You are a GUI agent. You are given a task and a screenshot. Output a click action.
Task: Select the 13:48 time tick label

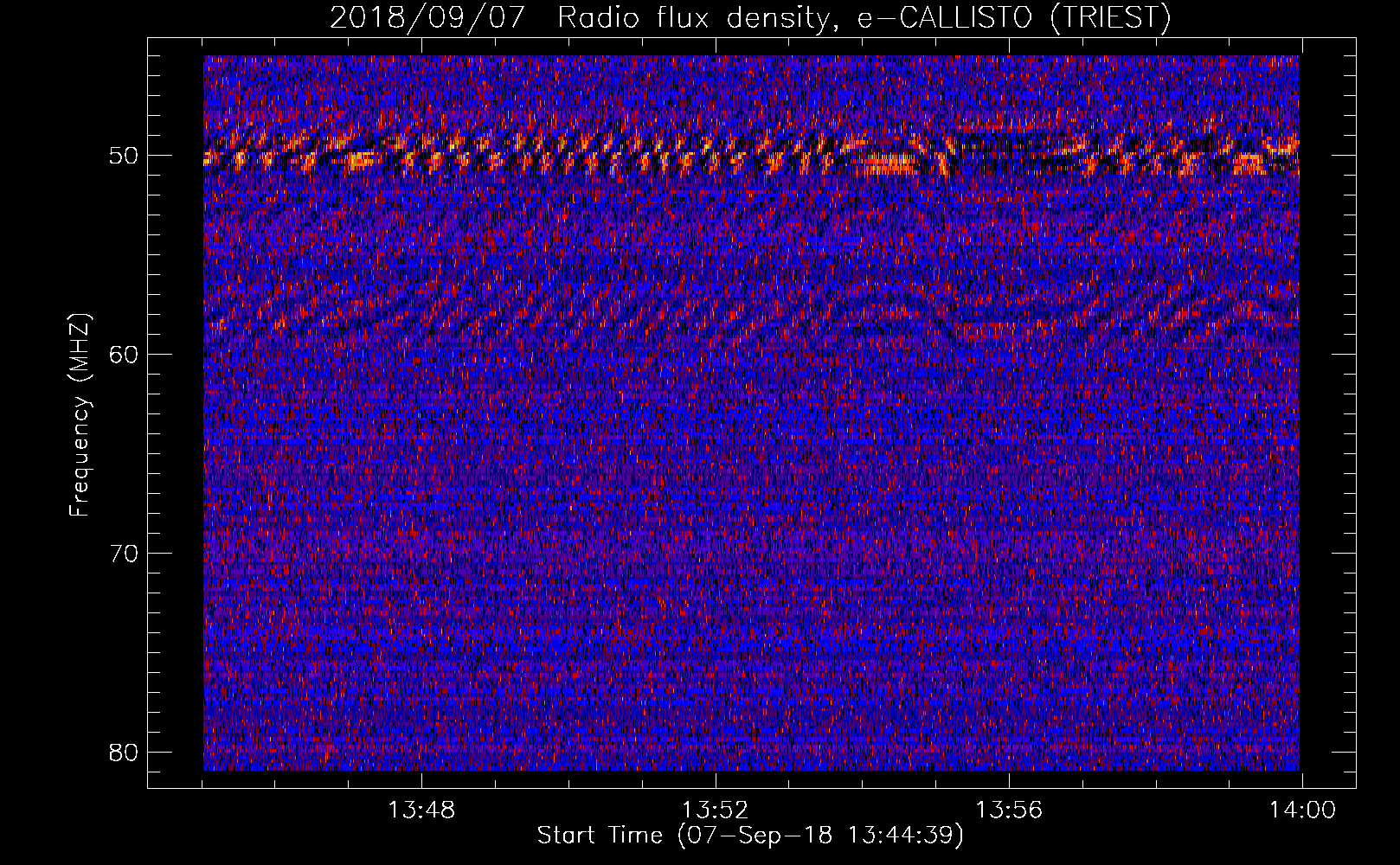click(x=421, y=811)
